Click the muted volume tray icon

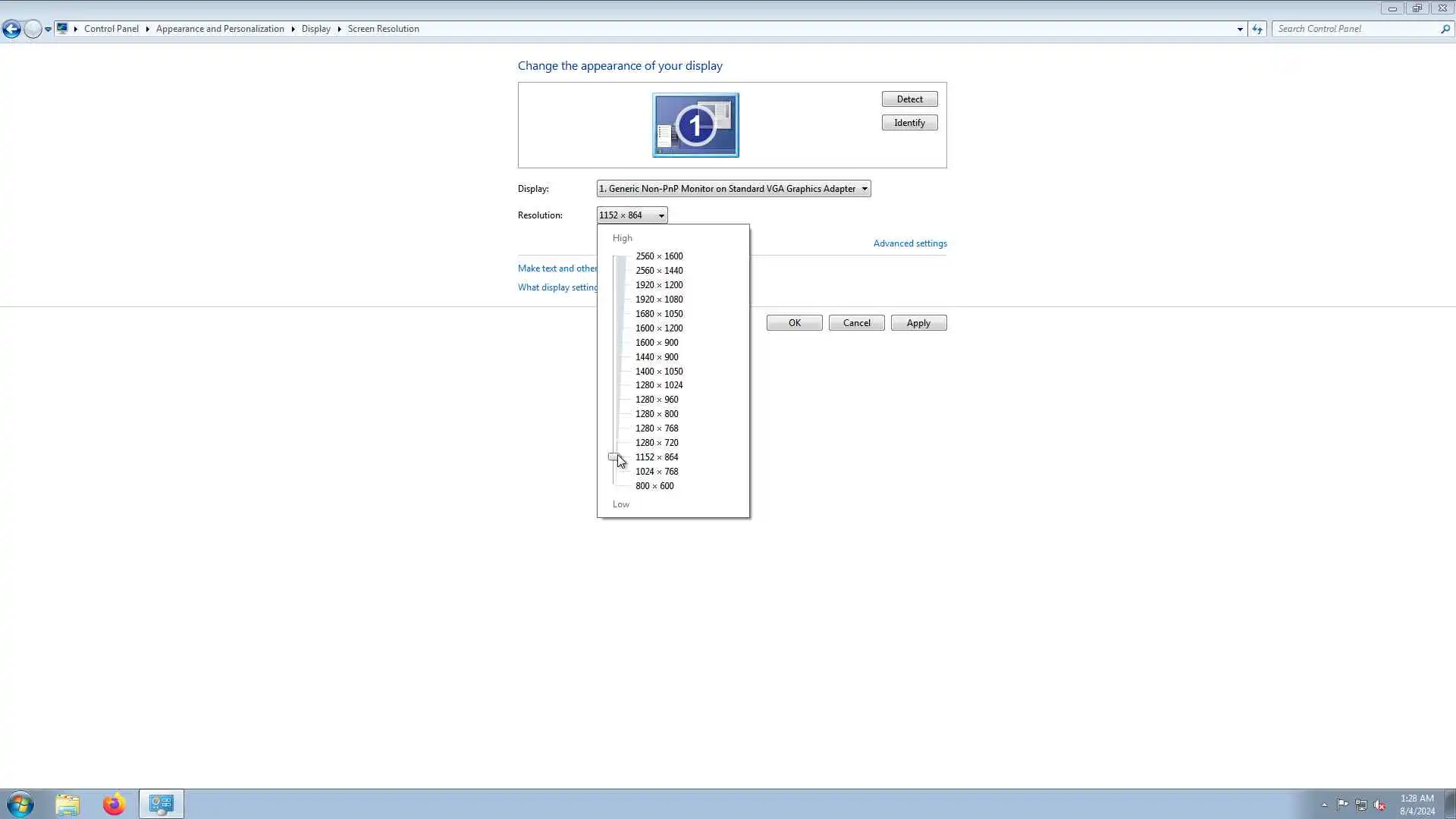tap(1379, 805)
